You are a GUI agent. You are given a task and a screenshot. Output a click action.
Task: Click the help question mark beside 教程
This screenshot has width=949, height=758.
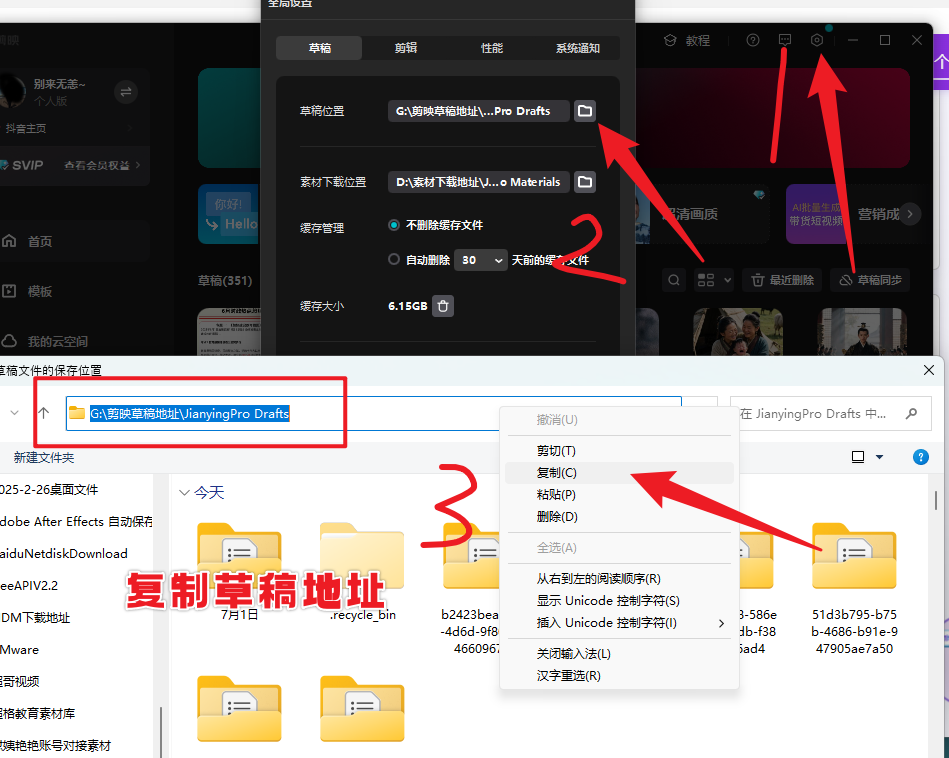753,40
